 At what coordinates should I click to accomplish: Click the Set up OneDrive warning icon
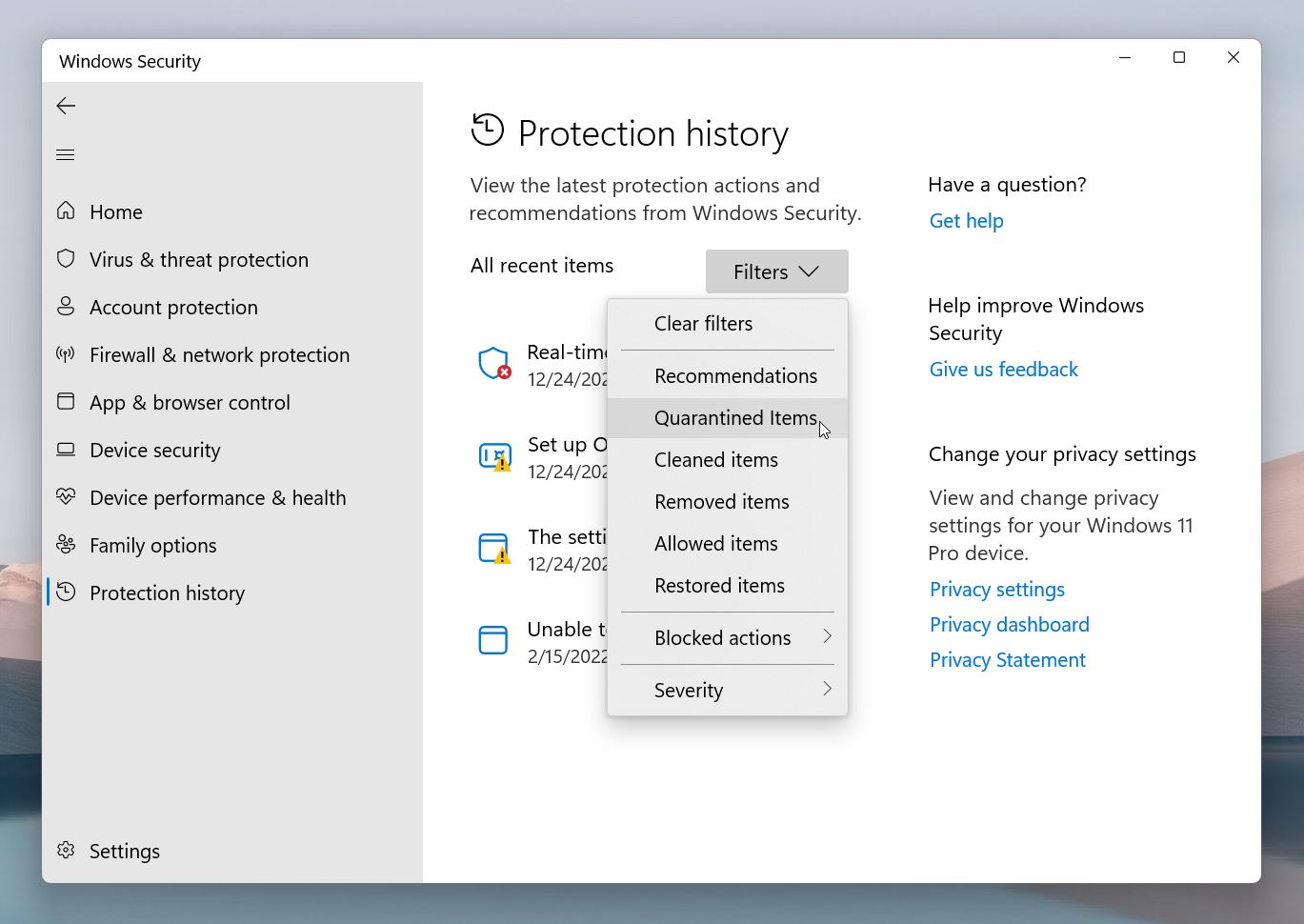tap(494, 457)
